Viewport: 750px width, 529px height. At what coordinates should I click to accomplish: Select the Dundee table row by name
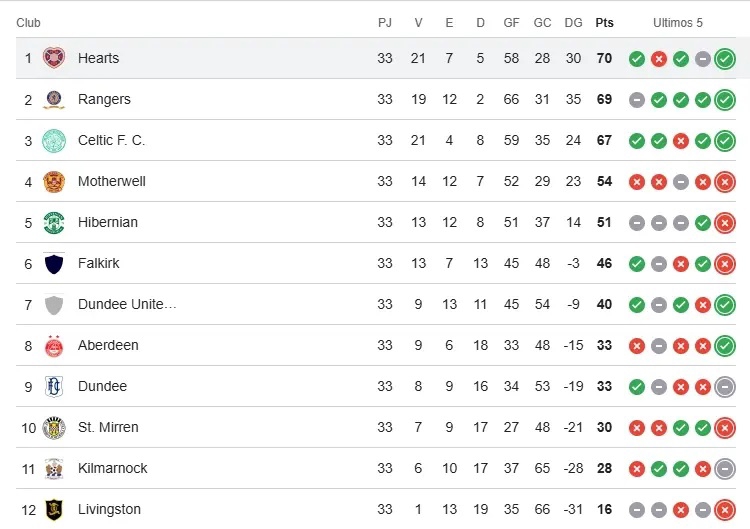point(102,386)
